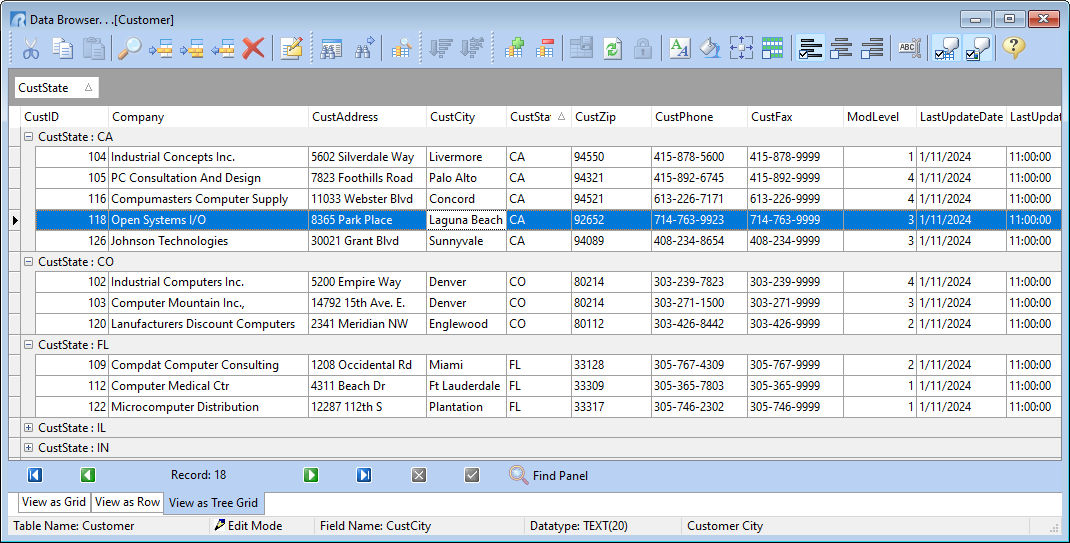Select the Industrial Concepts Inc. cell
This screenshot has height=543, width=1070.
(x=208, y=157)
